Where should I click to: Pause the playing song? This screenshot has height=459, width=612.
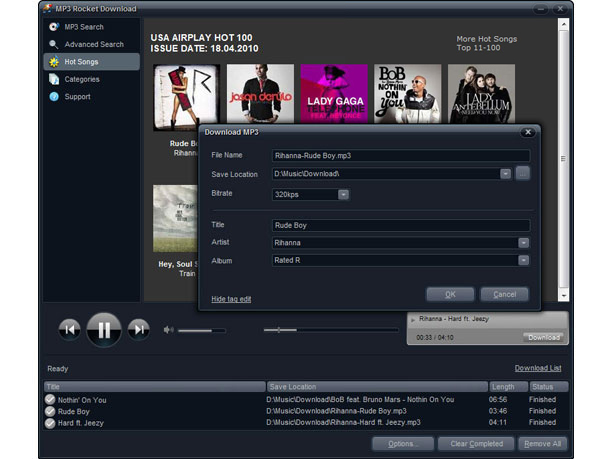point(104,330)
